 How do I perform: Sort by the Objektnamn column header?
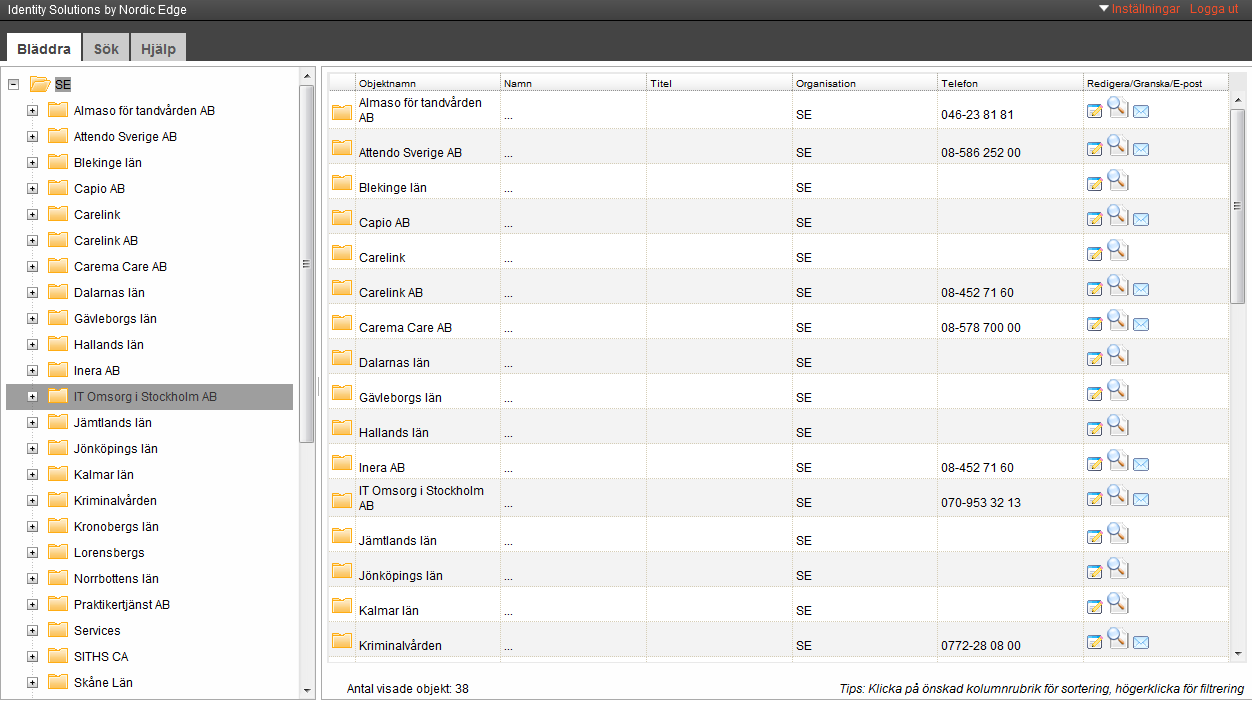428,83
